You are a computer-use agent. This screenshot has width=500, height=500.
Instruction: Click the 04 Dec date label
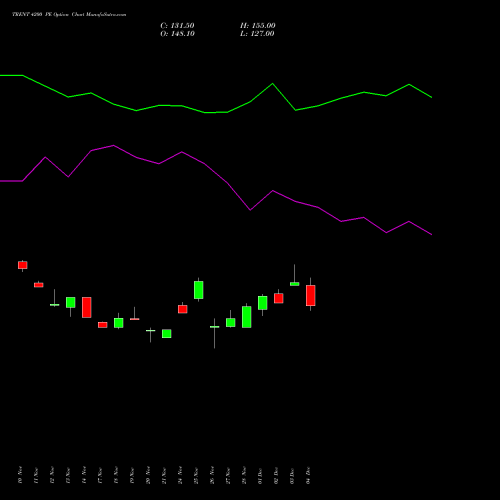pos(308,475)
